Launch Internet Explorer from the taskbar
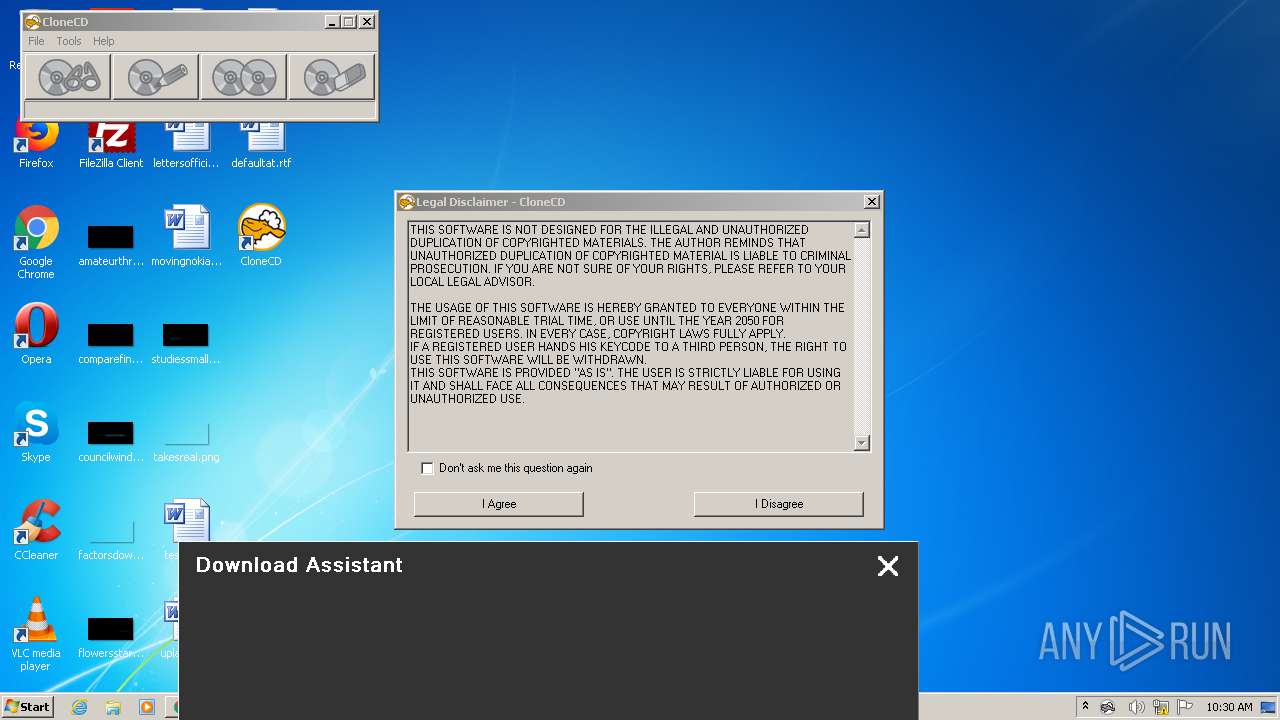1280x720 pixels. (79, 707)
